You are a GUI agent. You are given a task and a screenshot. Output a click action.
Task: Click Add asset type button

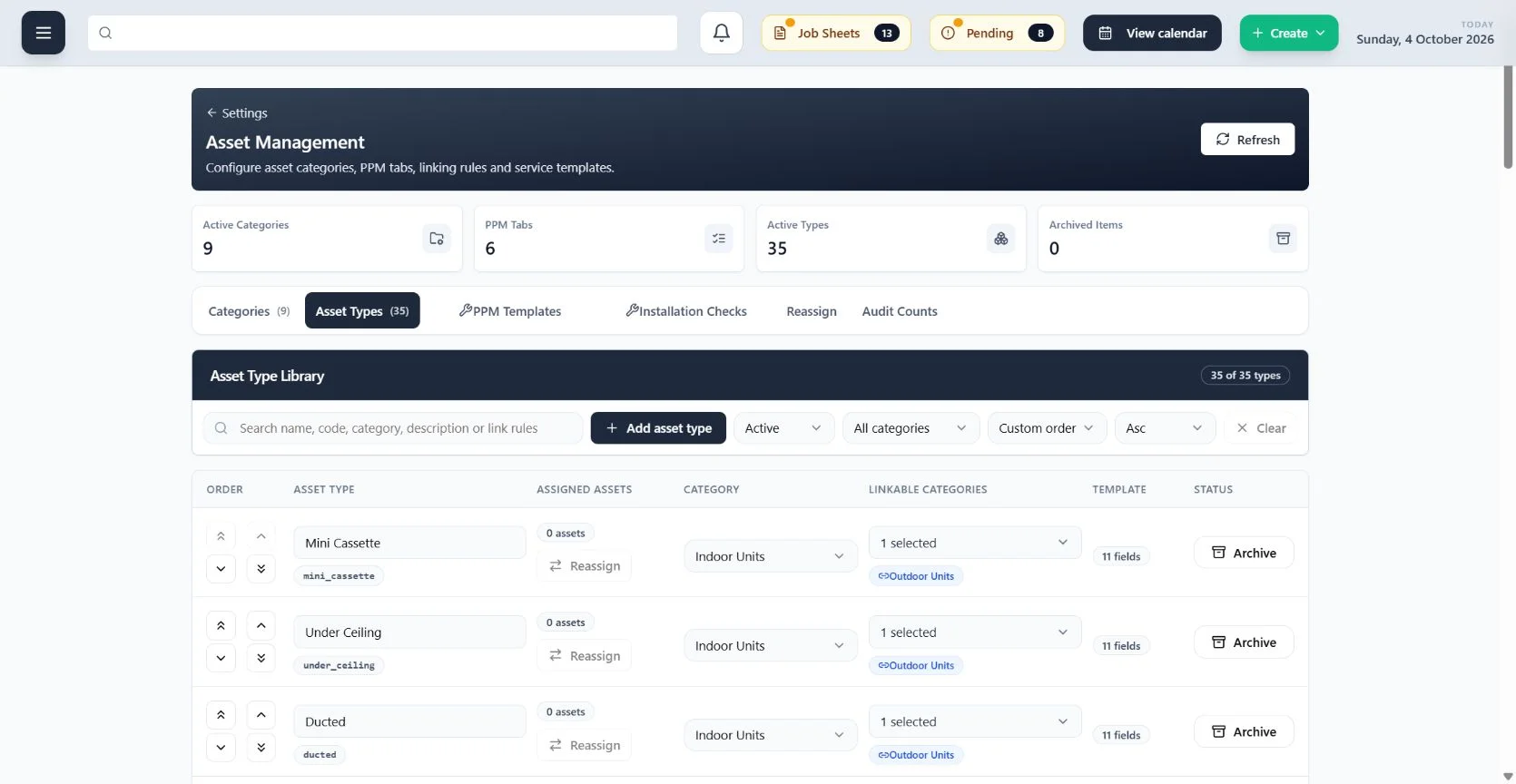(x=658, y=428)
